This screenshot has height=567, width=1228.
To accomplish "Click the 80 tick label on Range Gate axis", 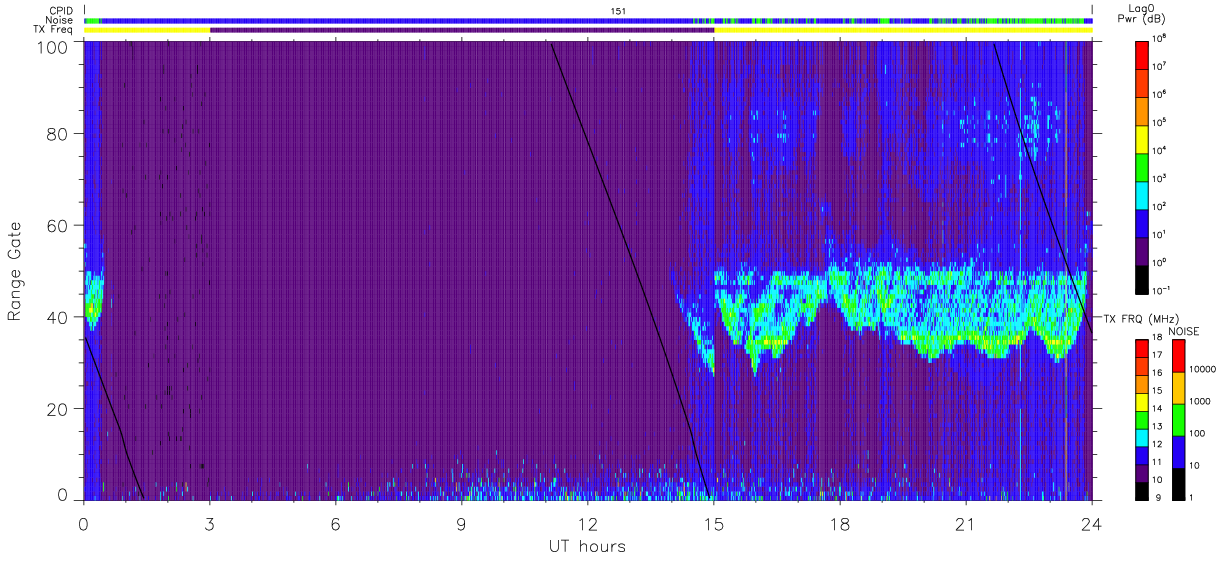I will (x=57, y=133).
